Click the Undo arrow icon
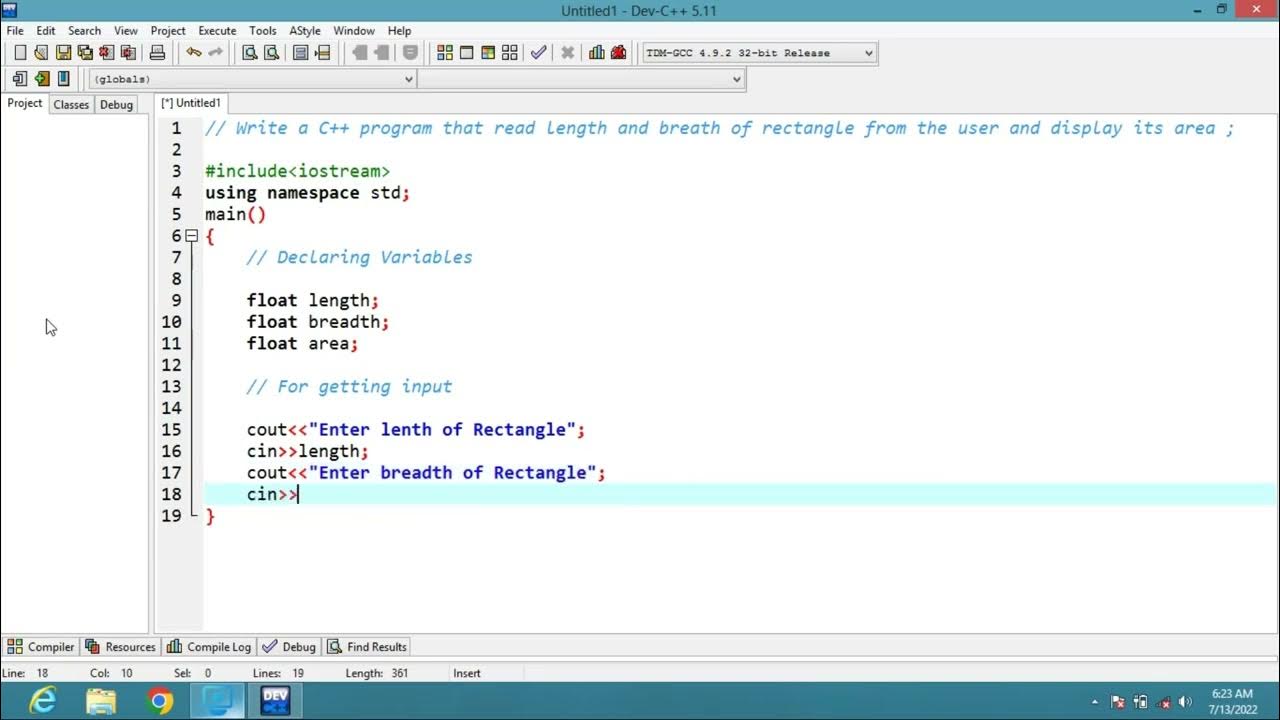Screen dimensions: 1280x720 [193, 53]
